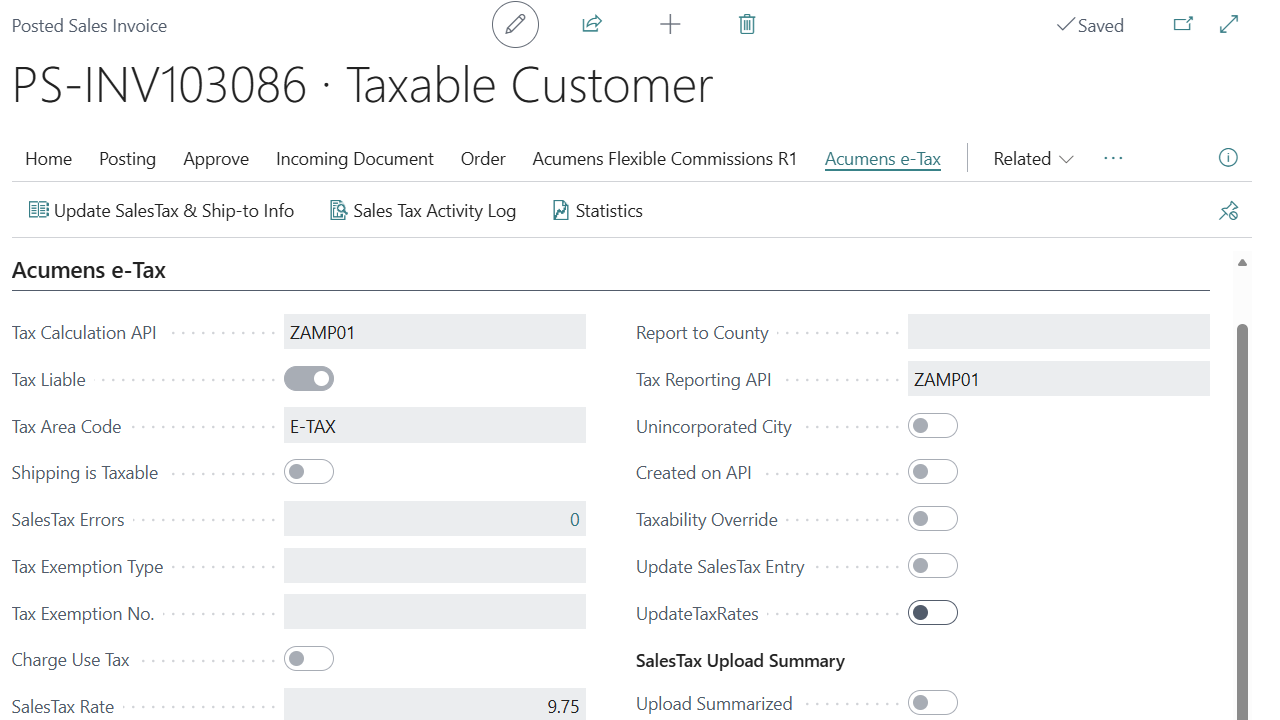1280x720 pixels.
Task: Click the SalesTax Rate field
Action: coord(435,705)
